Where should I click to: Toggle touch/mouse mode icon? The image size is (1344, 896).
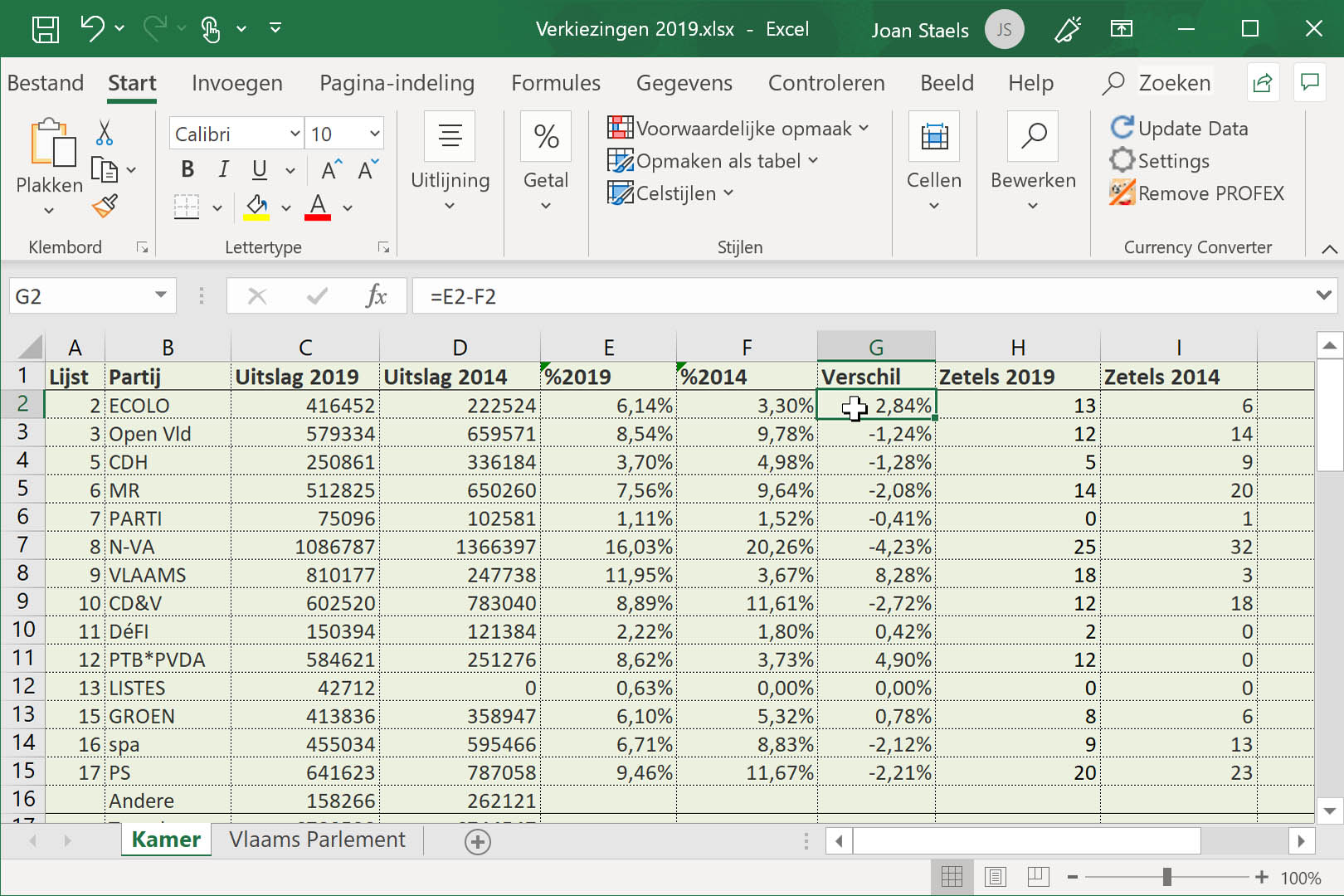[211, 29]
